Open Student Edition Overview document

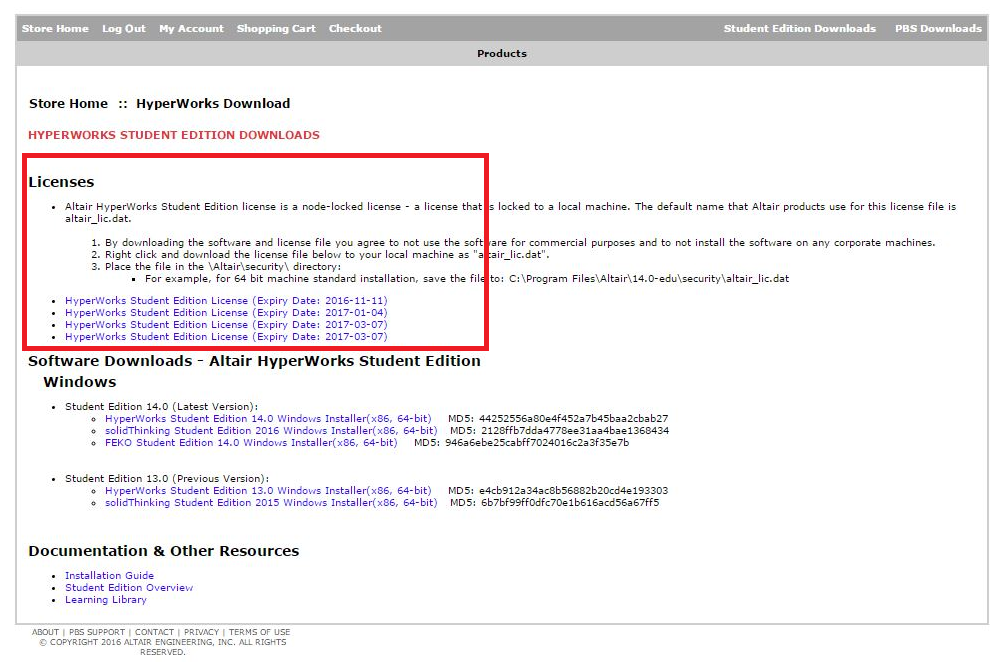pyautogui.click(x=129, y=588)
